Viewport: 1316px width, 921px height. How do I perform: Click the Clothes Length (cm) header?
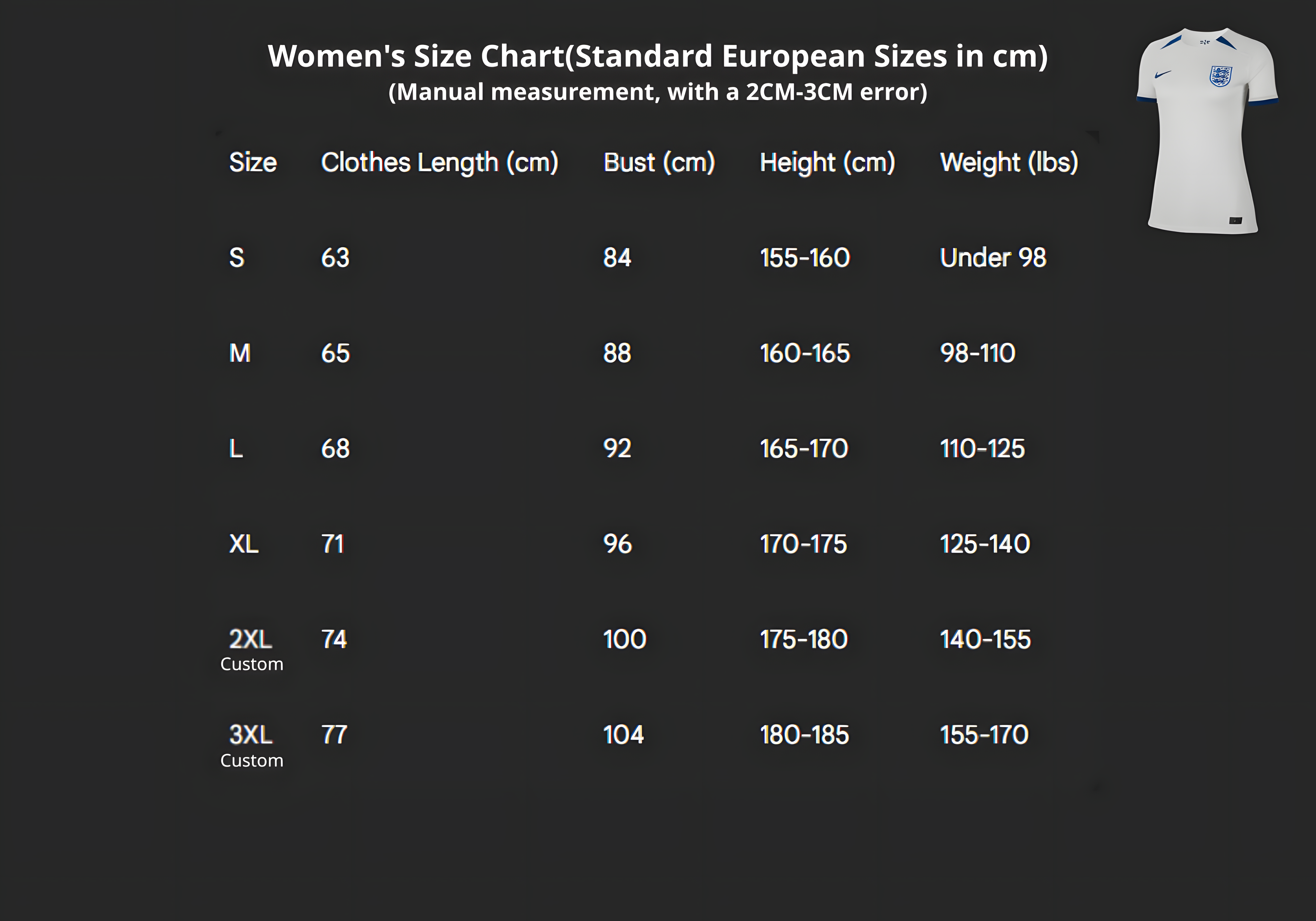pos(439,162)
